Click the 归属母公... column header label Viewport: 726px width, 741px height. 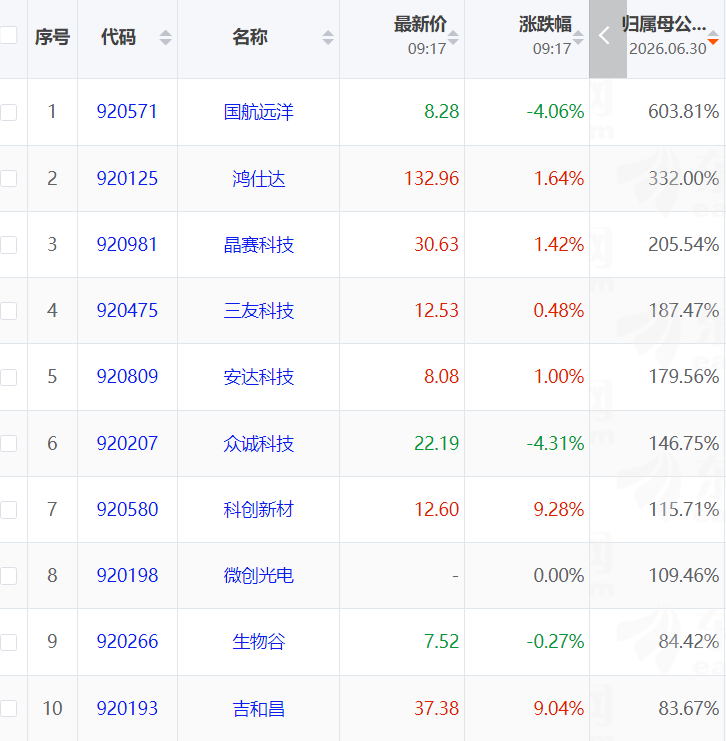[x=664, y=24]
